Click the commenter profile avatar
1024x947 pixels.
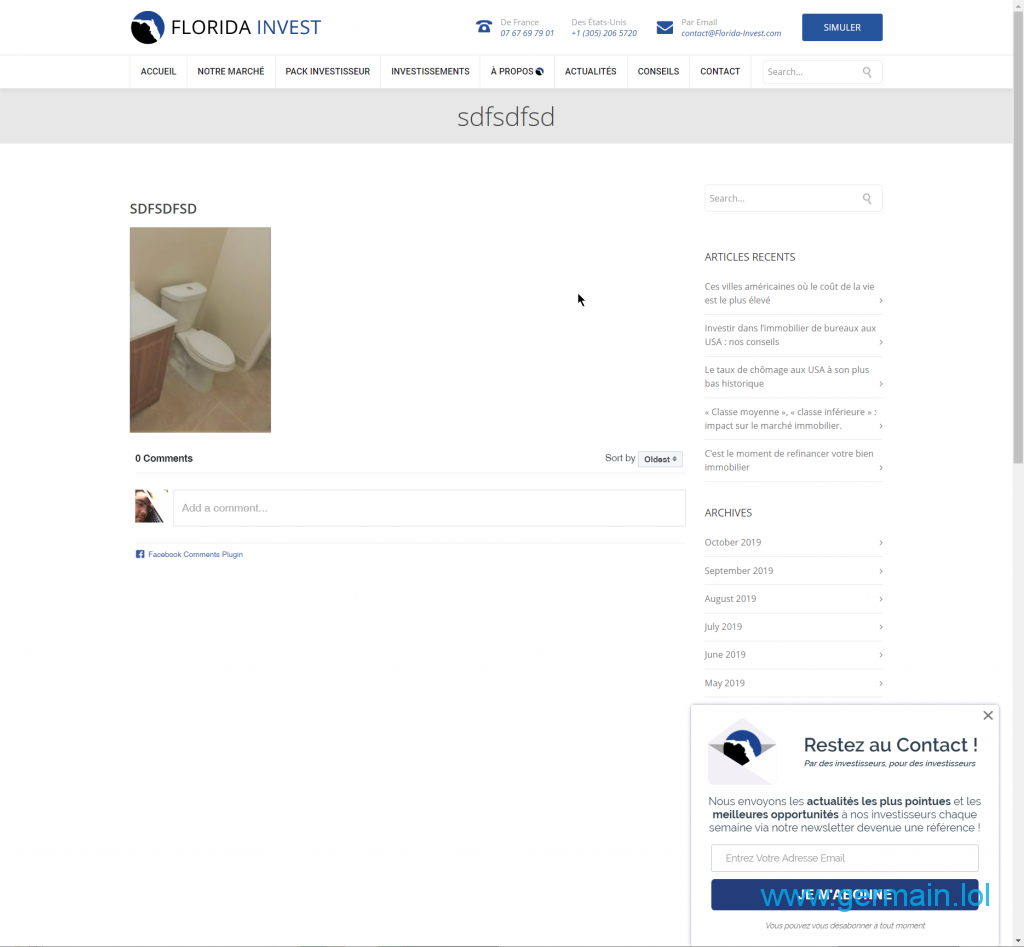click(x=151, y=506)
